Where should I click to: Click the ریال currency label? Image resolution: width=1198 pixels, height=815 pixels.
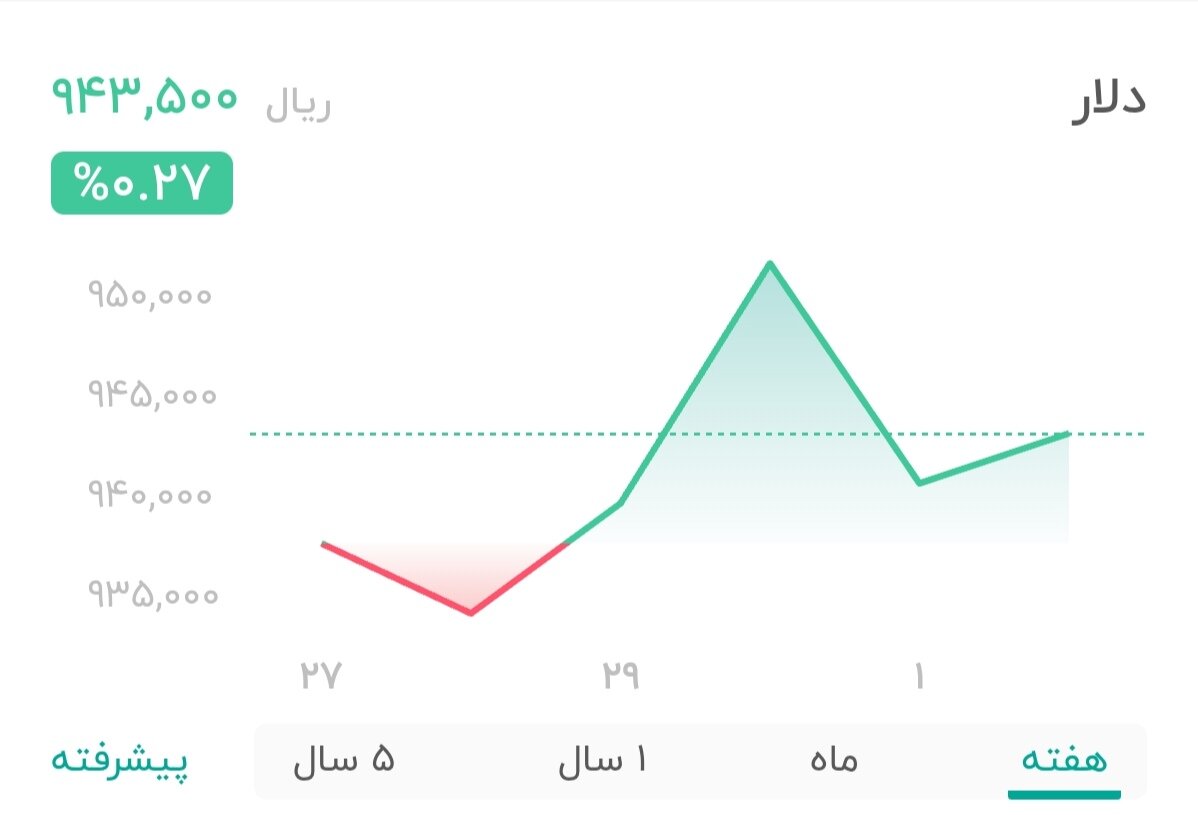pyautogui.click(x=297, y=100)
